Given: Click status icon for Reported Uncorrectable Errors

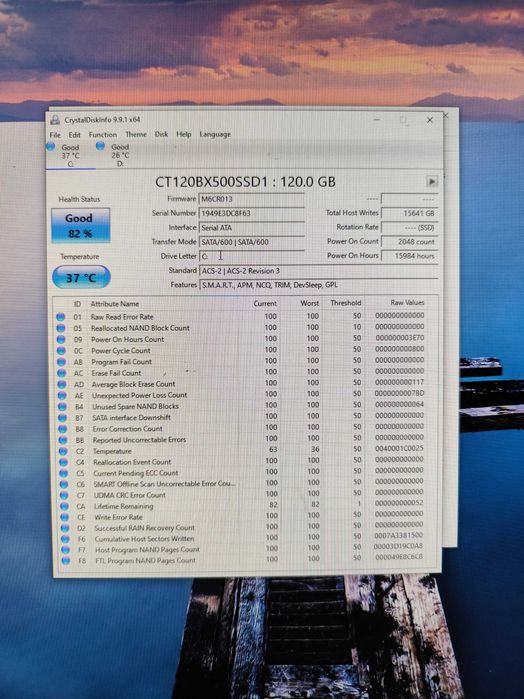Looking at the screenshot, I should 63,440.
